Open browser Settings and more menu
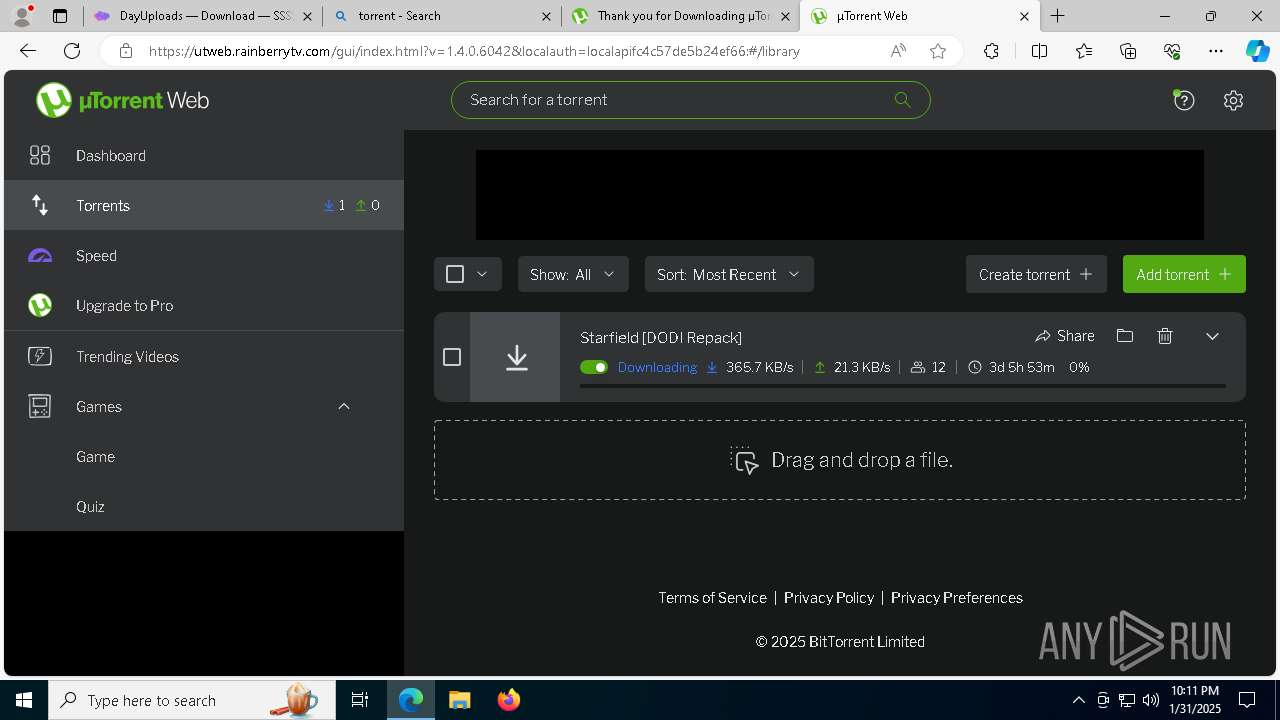The width and height of the screenshot is (1280, 720). click(x=1216, y=51)
